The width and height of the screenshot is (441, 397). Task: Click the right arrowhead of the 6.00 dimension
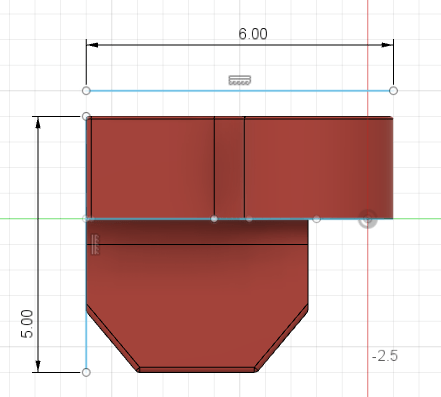387,45
